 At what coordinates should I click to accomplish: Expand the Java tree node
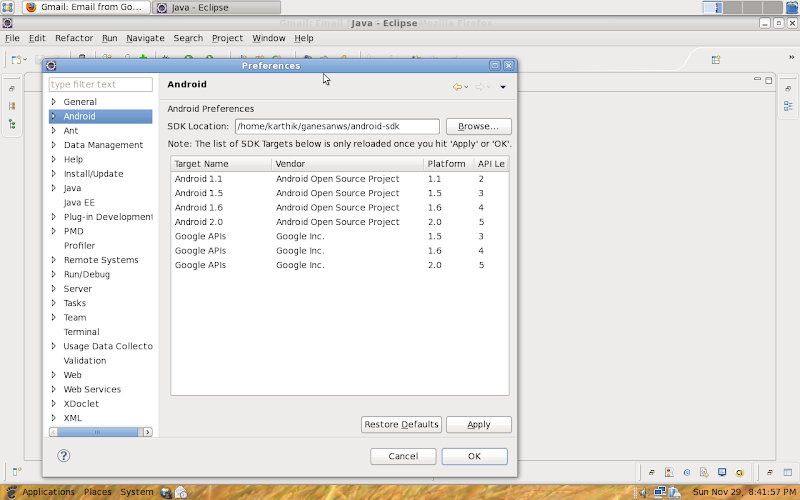pyautogui.click(x=54, y=188)
